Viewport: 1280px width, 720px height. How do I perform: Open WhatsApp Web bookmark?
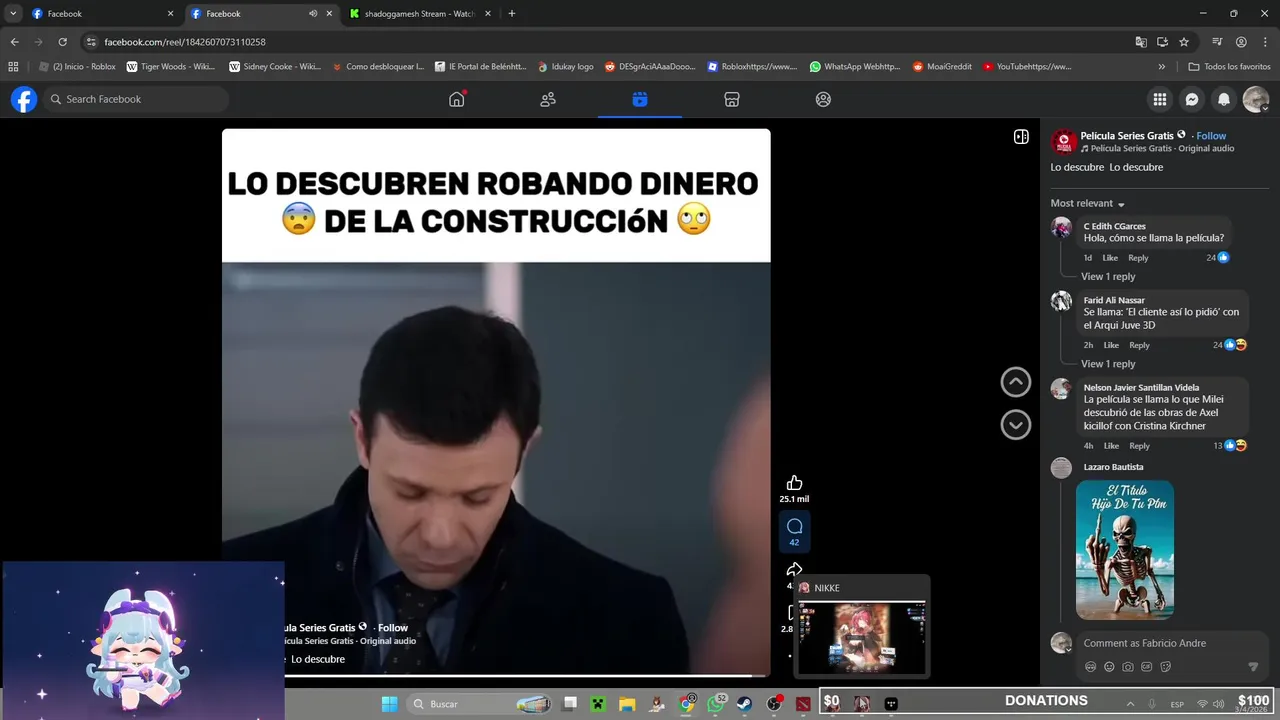855,67
